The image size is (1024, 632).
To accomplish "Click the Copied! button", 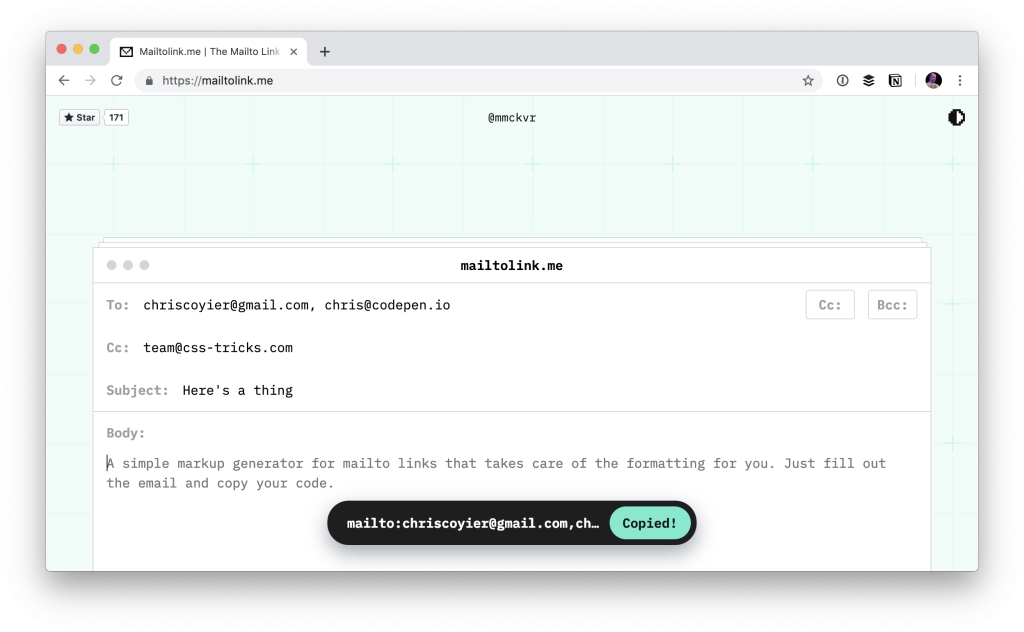I will [x=649, y=523].
